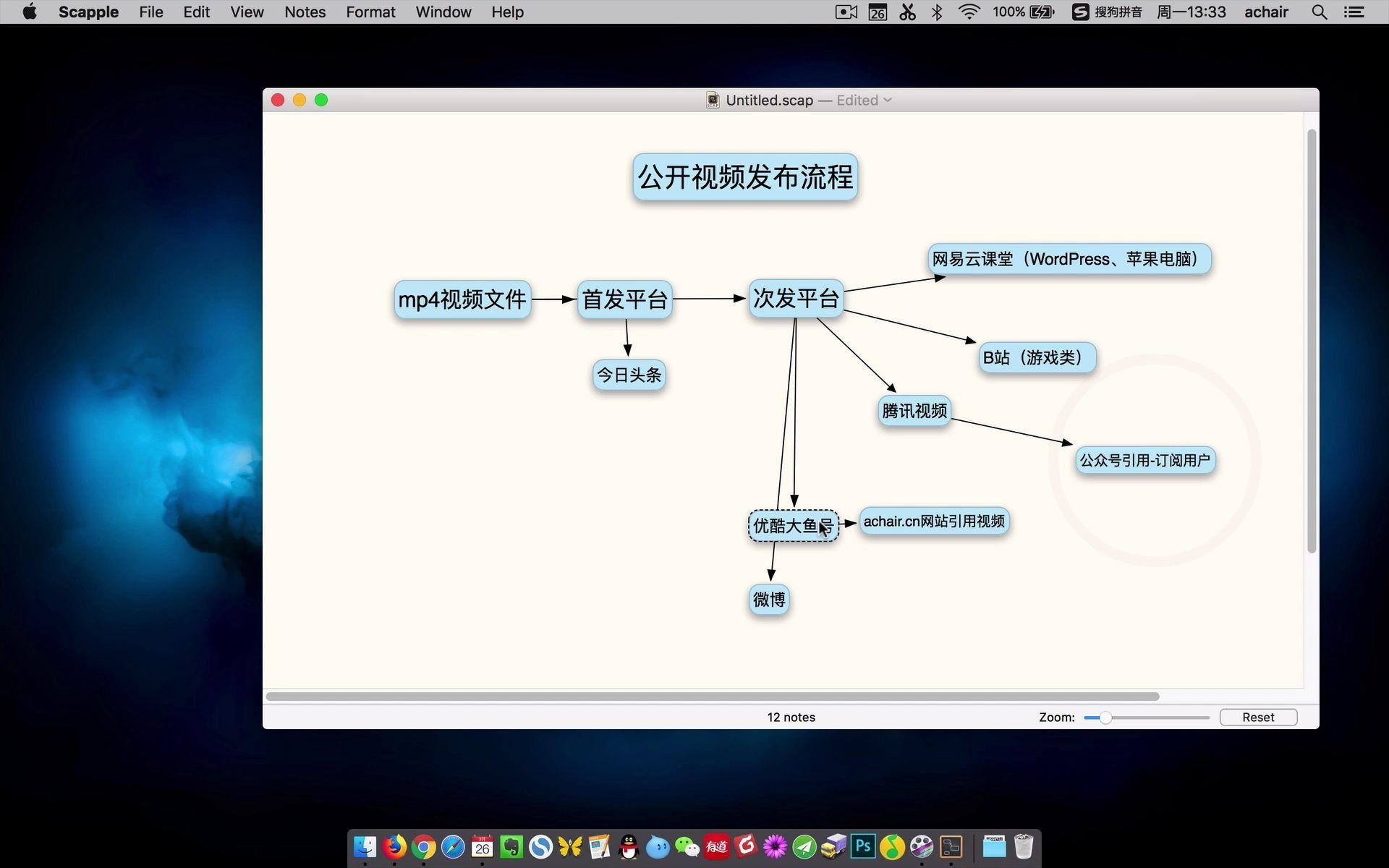Open the Sogou Pinyin input menu

click(1107, 12)
